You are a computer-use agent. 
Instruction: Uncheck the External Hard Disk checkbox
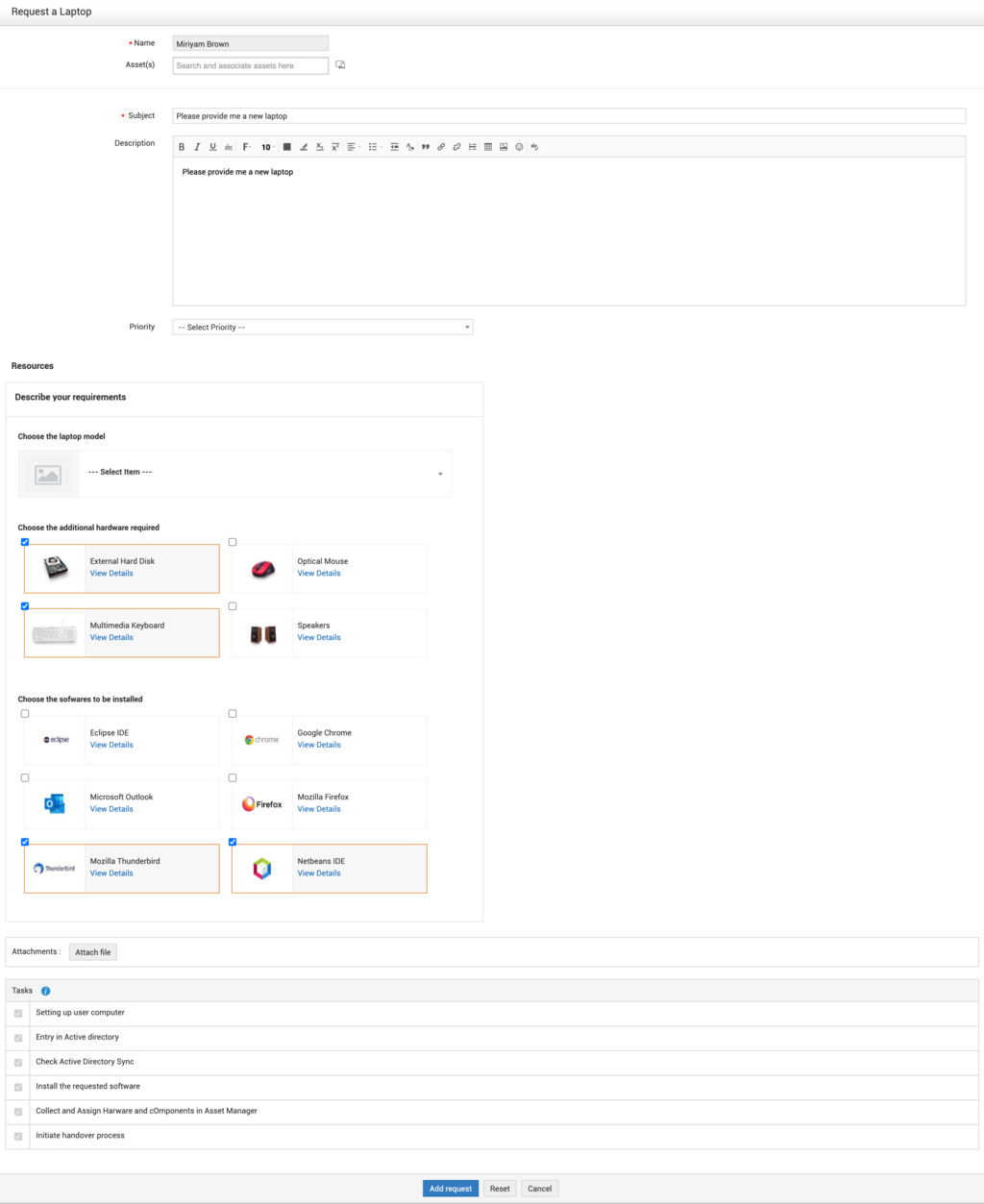(x=25, y=542)
